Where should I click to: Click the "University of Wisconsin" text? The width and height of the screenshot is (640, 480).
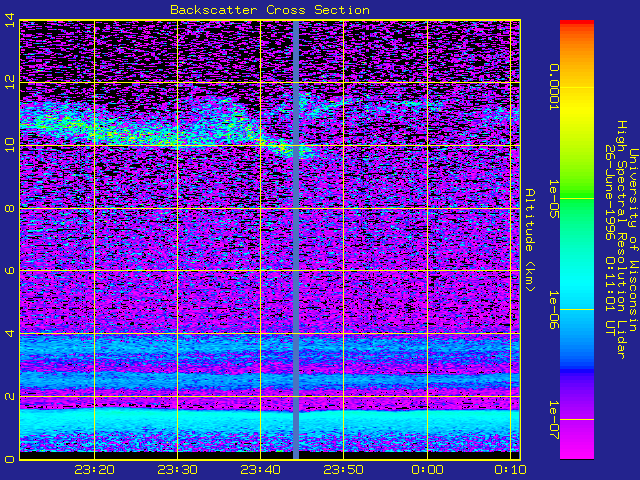coord(633,240)
